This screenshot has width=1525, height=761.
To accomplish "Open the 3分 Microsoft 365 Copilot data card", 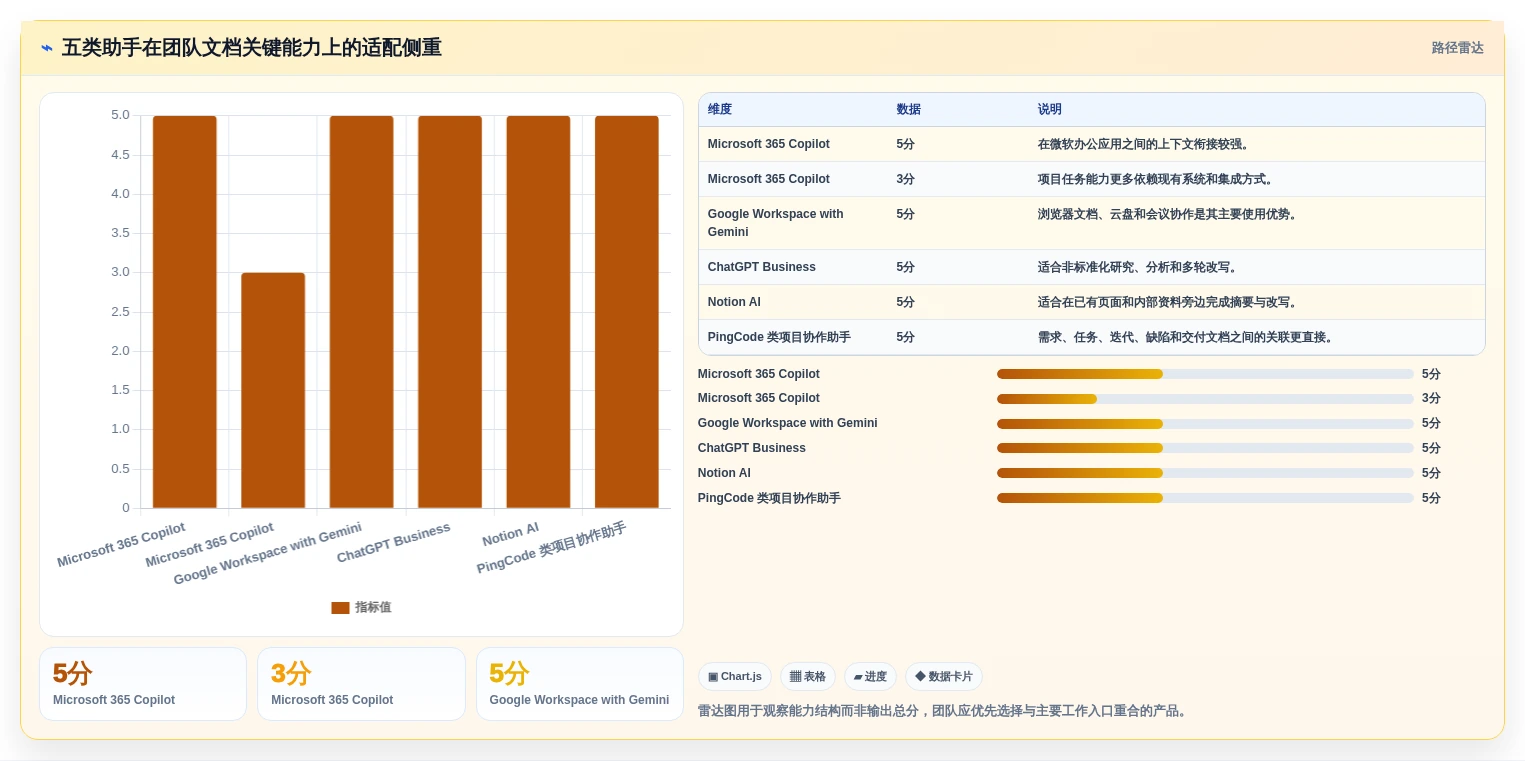I will pos(361,684).
